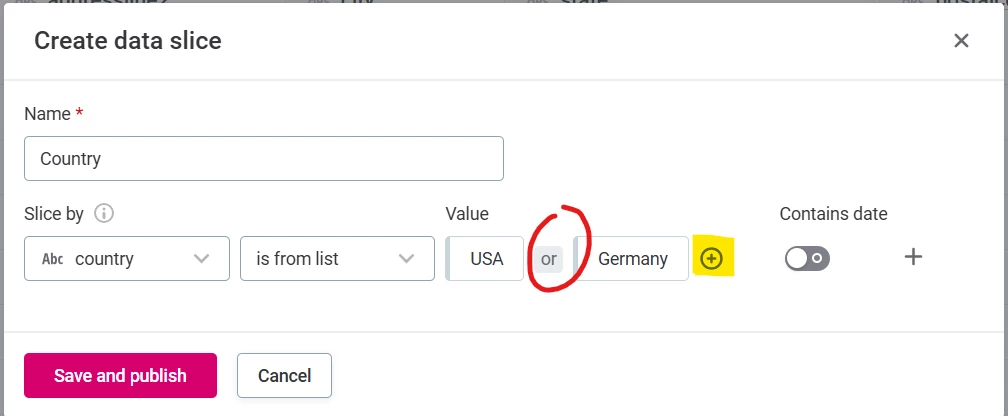
Task: Open the country column dropdown
Action: 127,258
